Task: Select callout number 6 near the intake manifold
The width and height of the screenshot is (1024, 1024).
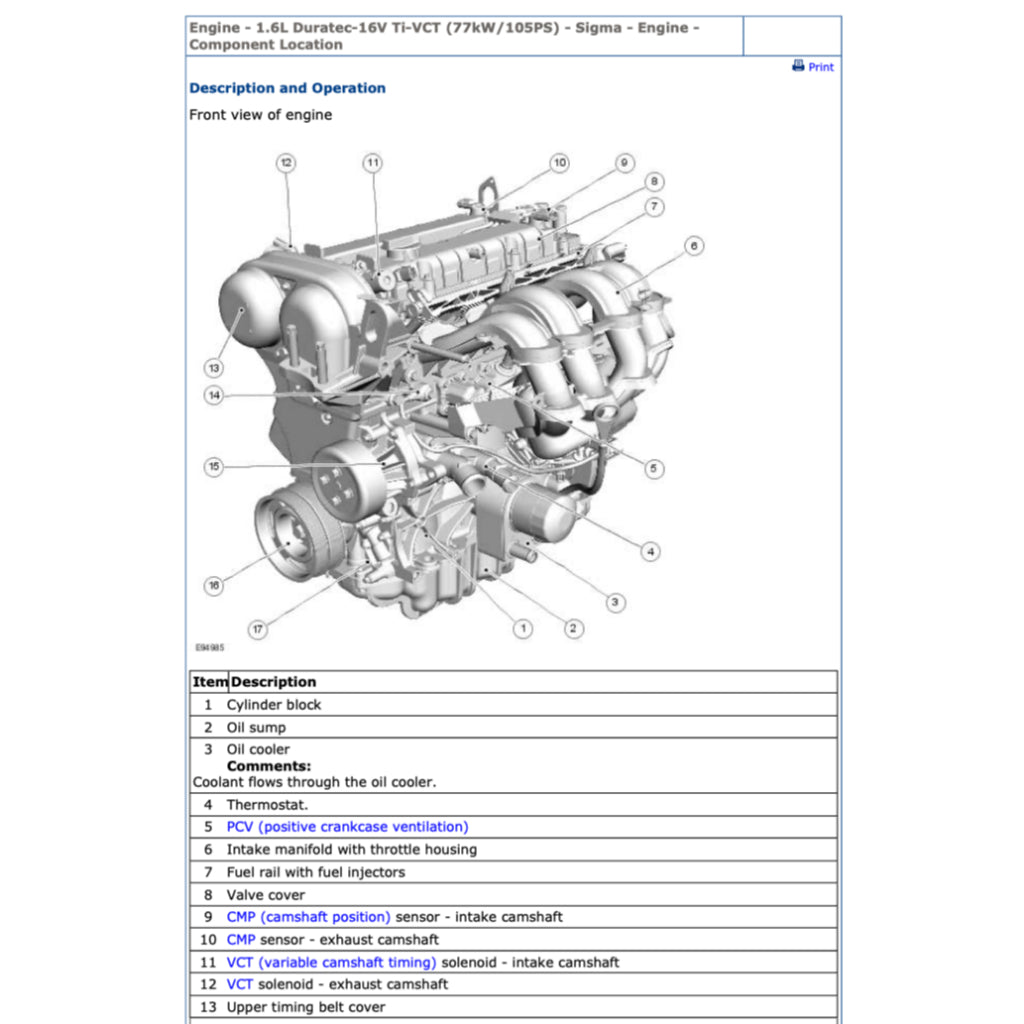Action: (x=693, y=246)
